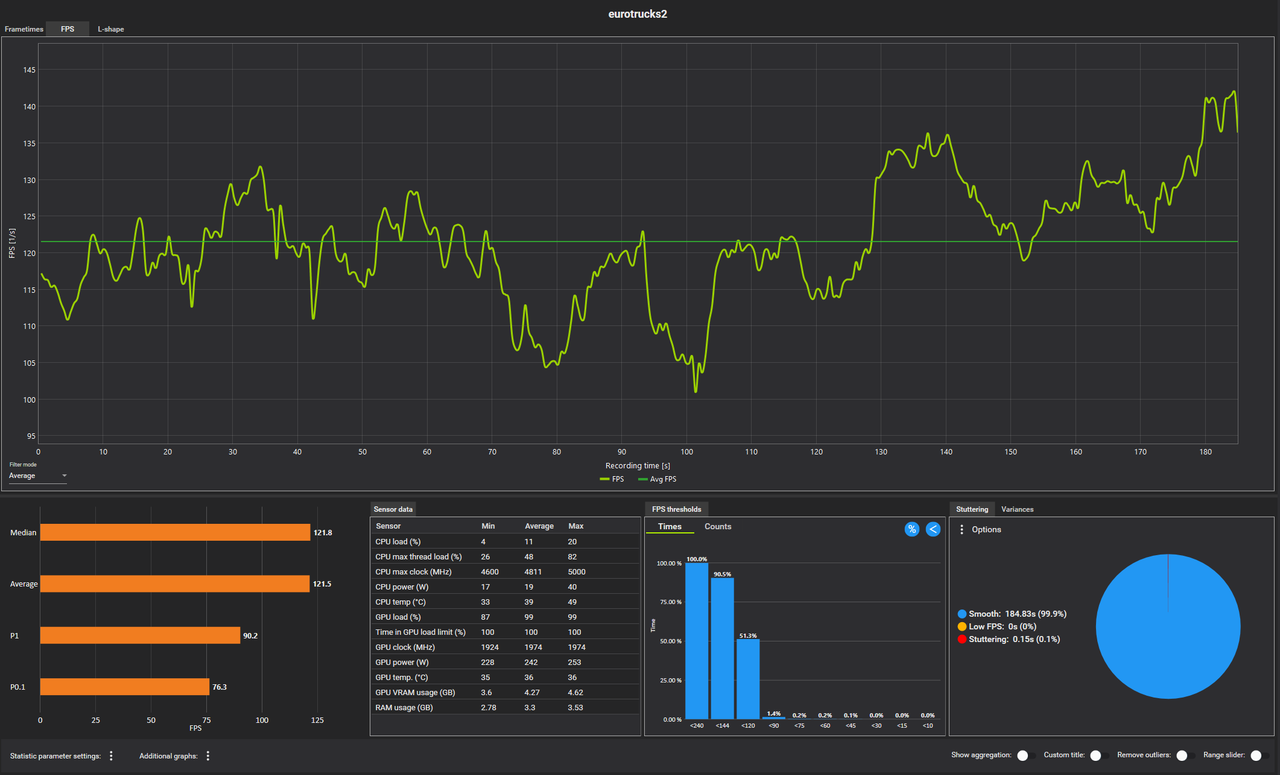Click the 'GPU VRAM usage (GB)' row
Screen dimensions: 1280x775
(505, 692)
